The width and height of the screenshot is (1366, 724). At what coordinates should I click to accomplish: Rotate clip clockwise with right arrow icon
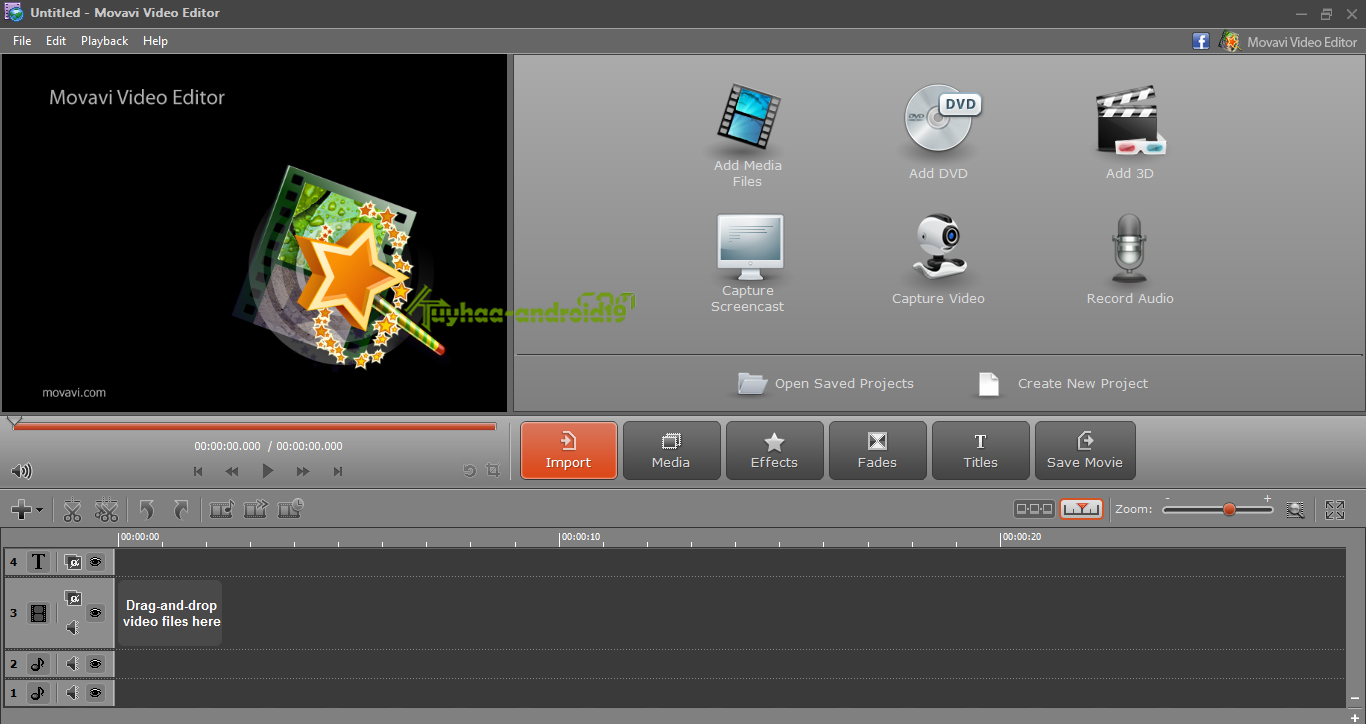coord(181,510)
